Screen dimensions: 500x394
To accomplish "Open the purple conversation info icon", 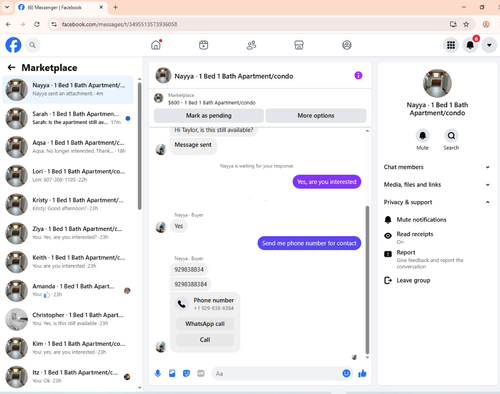I will (358, 76).
